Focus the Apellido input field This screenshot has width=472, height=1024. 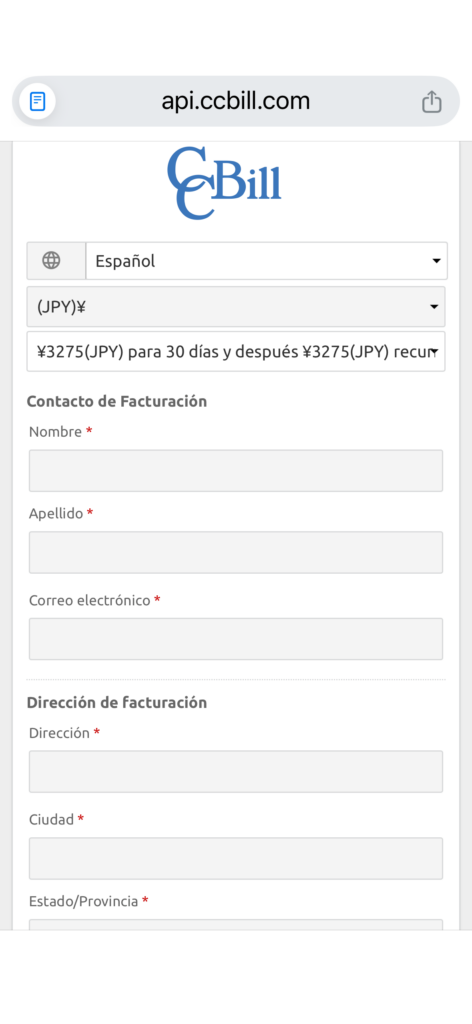point(236,552)
